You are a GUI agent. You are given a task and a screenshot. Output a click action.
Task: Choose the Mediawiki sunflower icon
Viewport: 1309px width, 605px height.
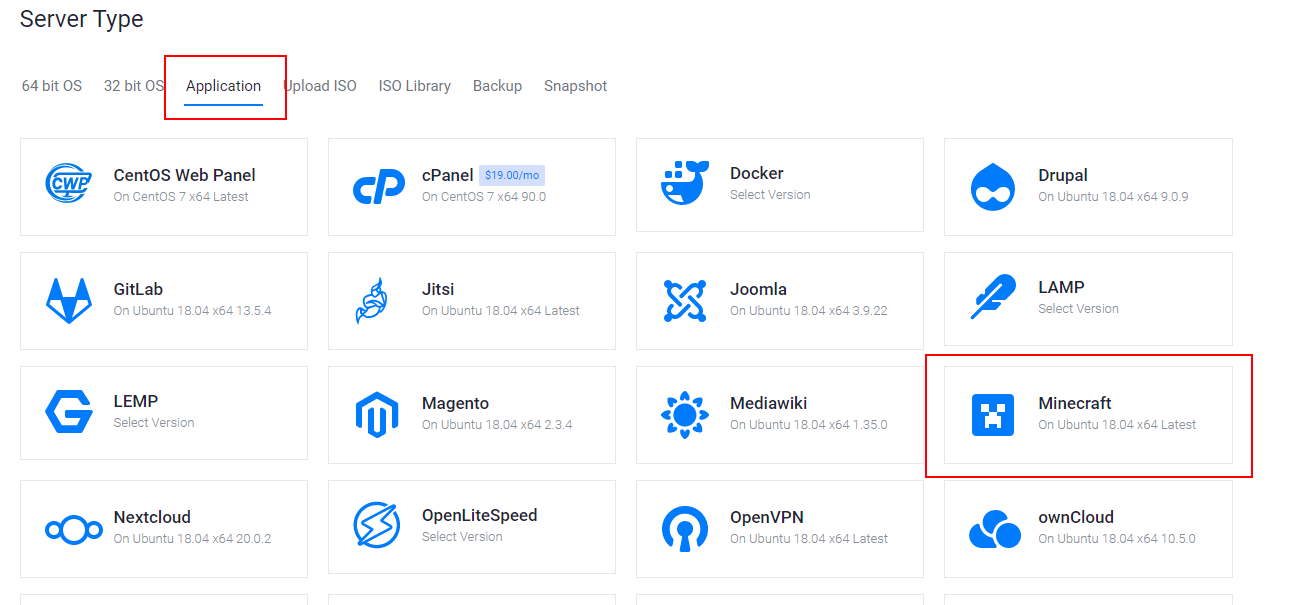pyautogui.click(x=685, y=414)
